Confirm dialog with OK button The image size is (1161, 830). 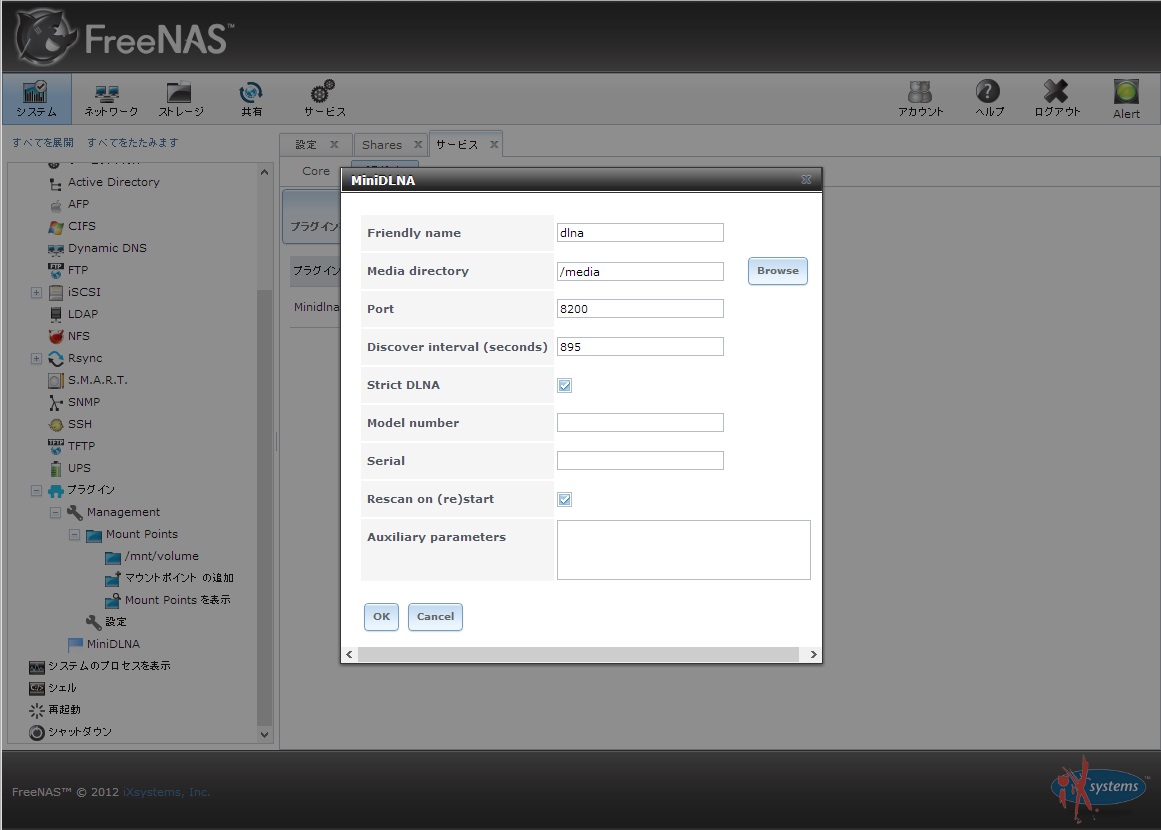click(381, 617)
